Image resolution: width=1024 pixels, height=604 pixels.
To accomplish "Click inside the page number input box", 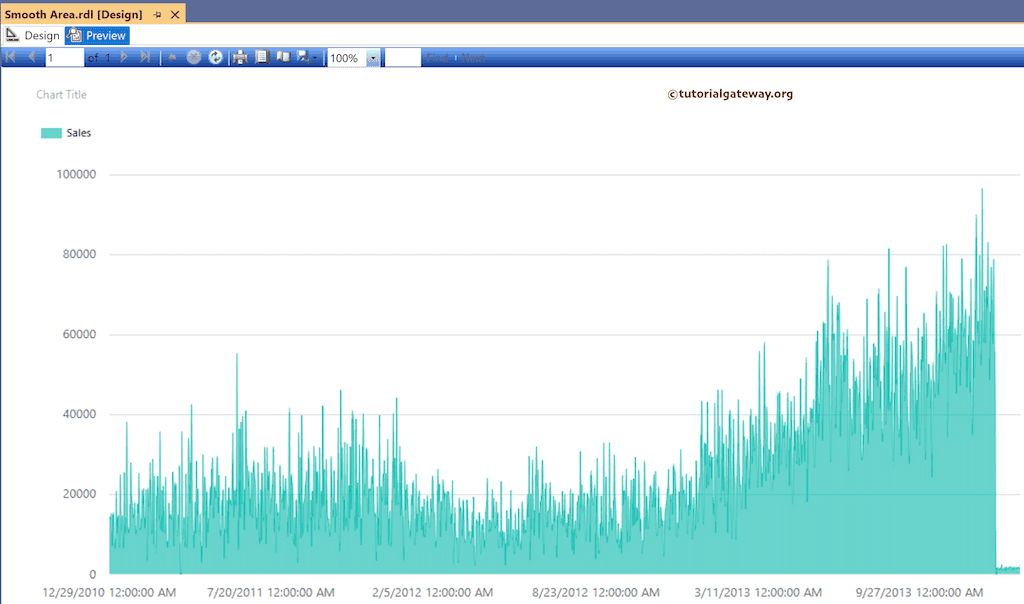I will (x=63, y=57).
